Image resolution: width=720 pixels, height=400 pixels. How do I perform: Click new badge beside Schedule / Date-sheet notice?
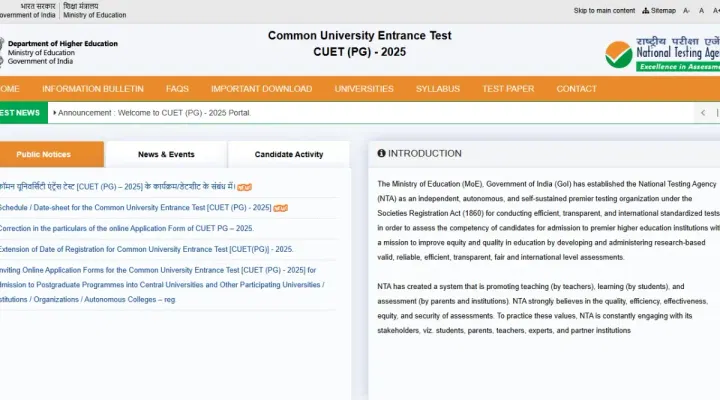coord(281,208)
